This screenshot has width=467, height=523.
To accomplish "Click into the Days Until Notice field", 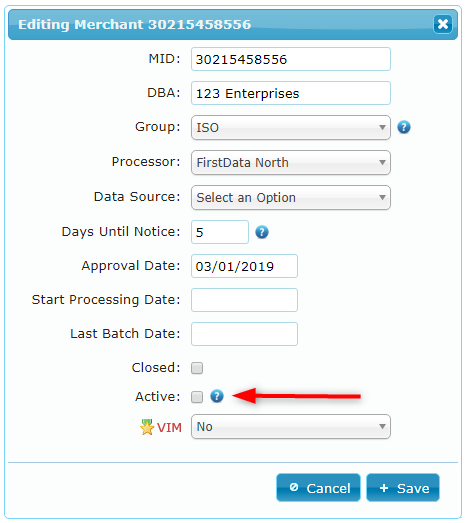I will tap(220, 232).
